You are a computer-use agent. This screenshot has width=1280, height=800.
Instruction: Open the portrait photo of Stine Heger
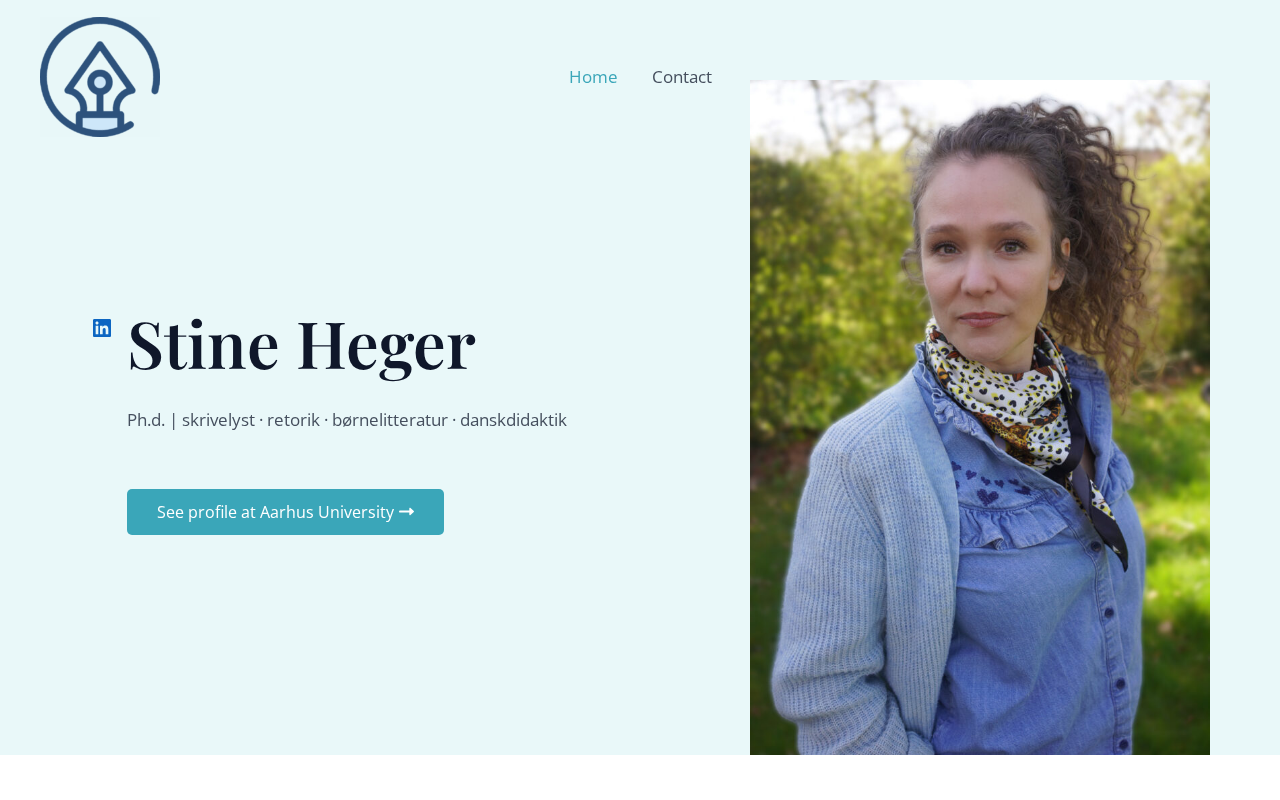click(980, 417)
